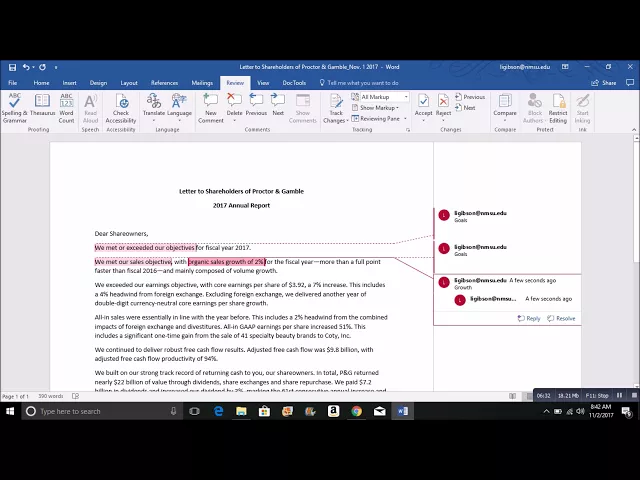Open the Reviewing Pane dropdown arrow
The width and height of the screenshot is (640, 480).
405,119
